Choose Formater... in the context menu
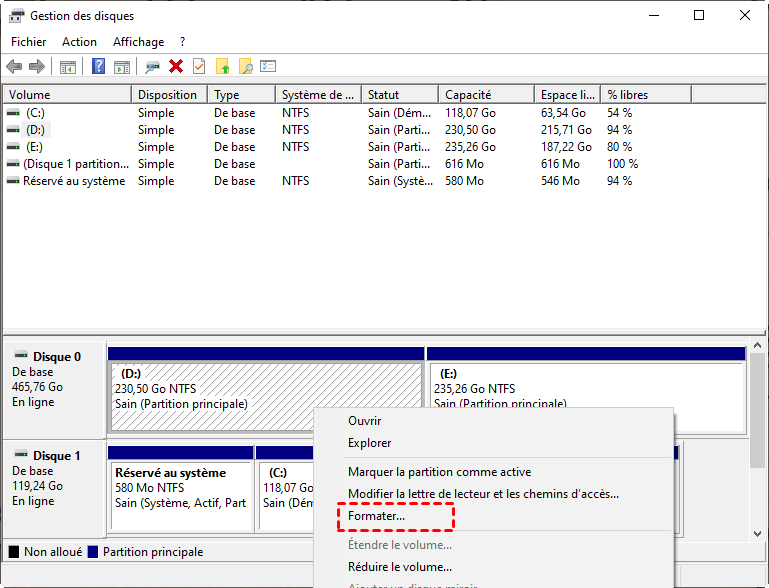The image size is (769, 588). coord(376,516)
